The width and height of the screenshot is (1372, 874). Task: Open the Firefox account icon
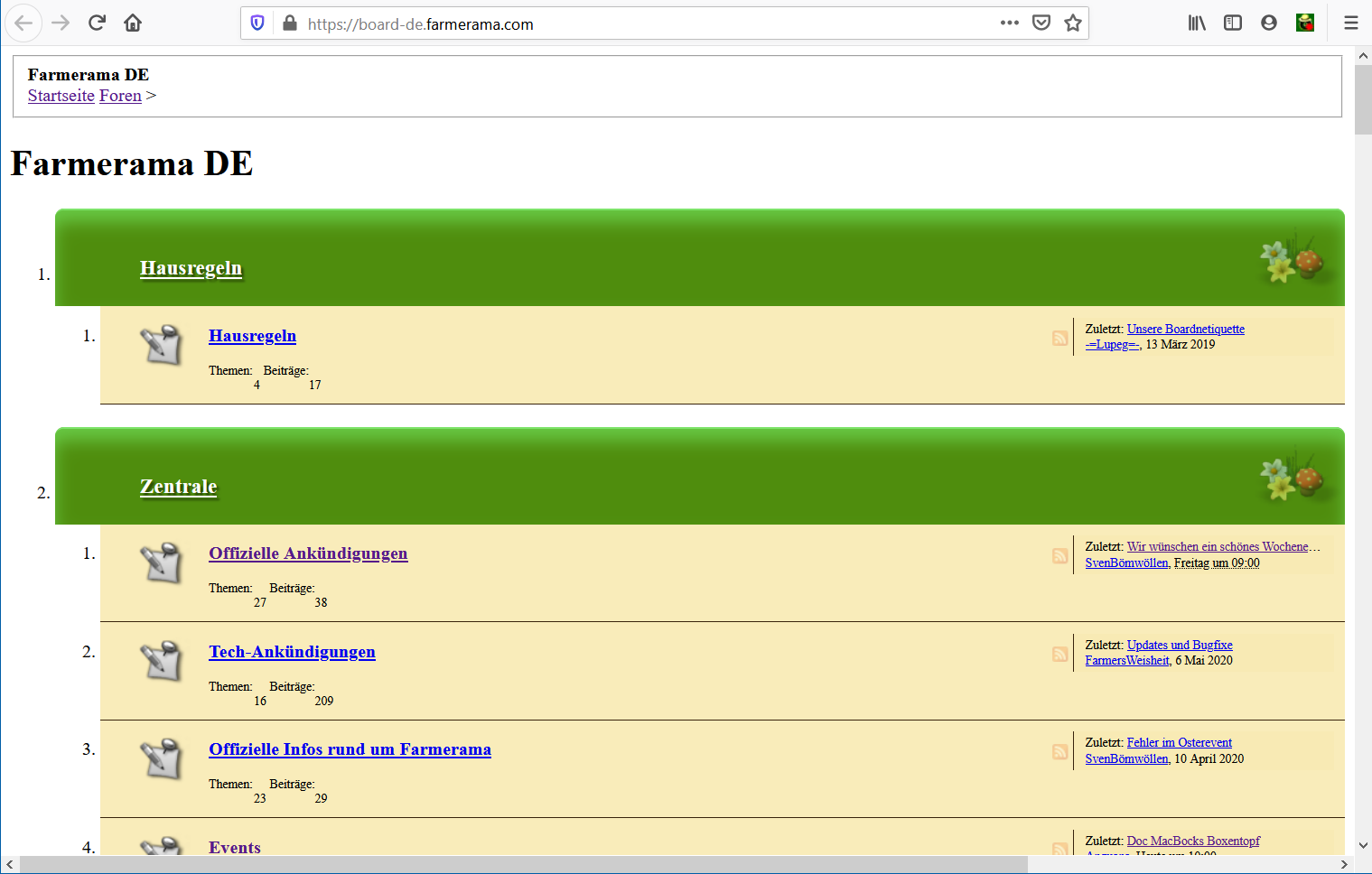click(1269, 23)
